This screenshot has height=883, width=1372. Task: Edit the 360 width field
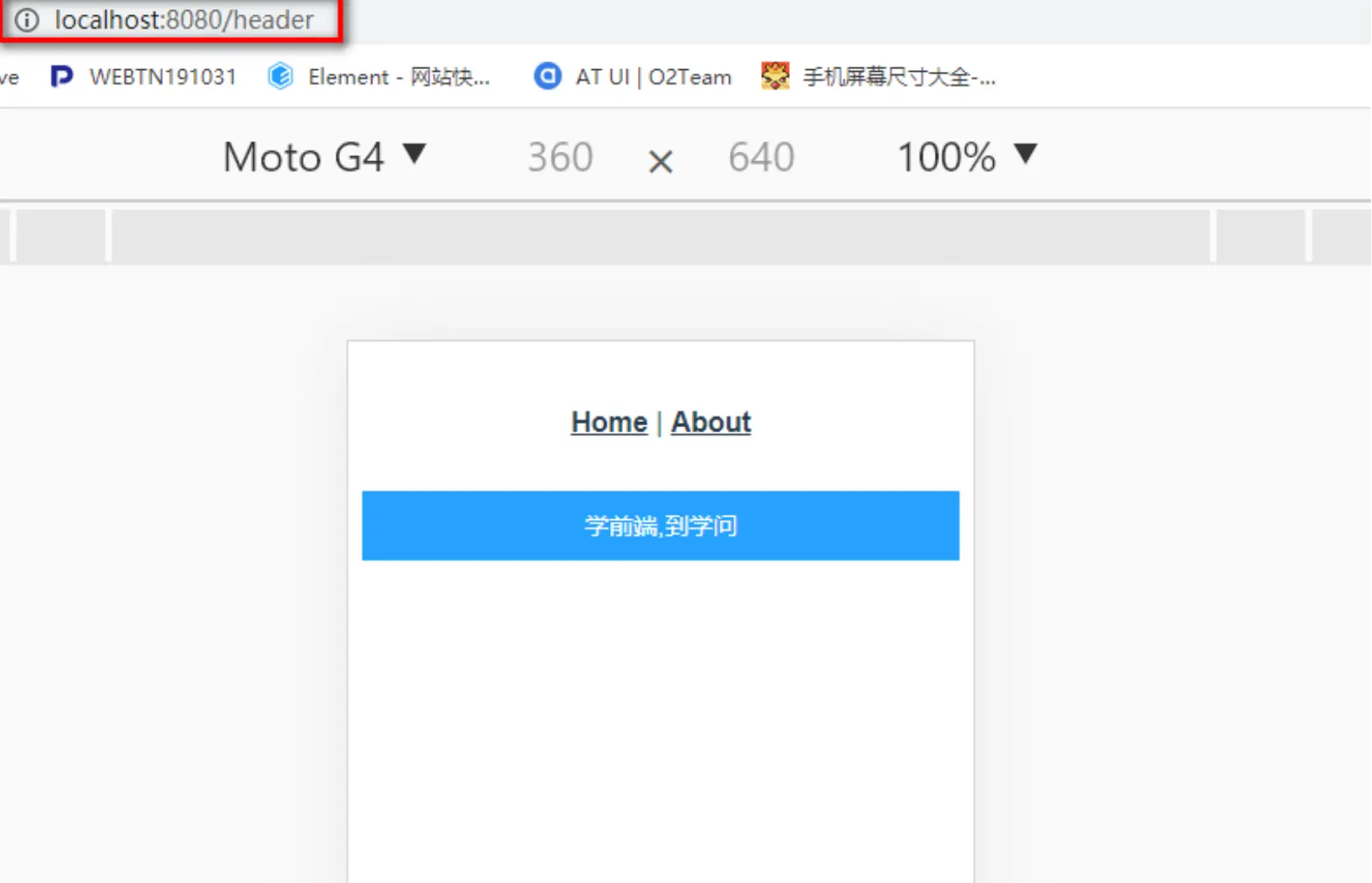(560, 158)
